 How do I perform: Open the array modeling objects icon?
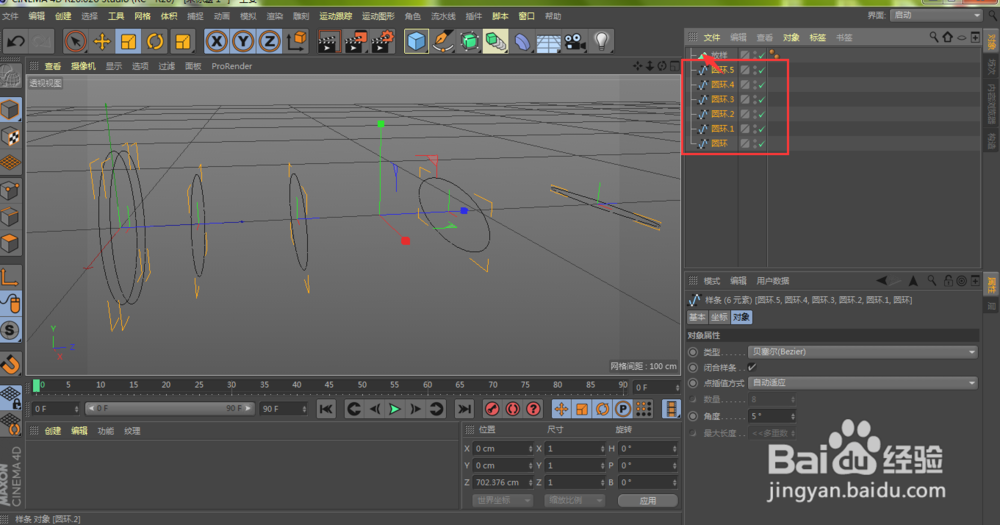pyautogui.click(x=496, y=42)
